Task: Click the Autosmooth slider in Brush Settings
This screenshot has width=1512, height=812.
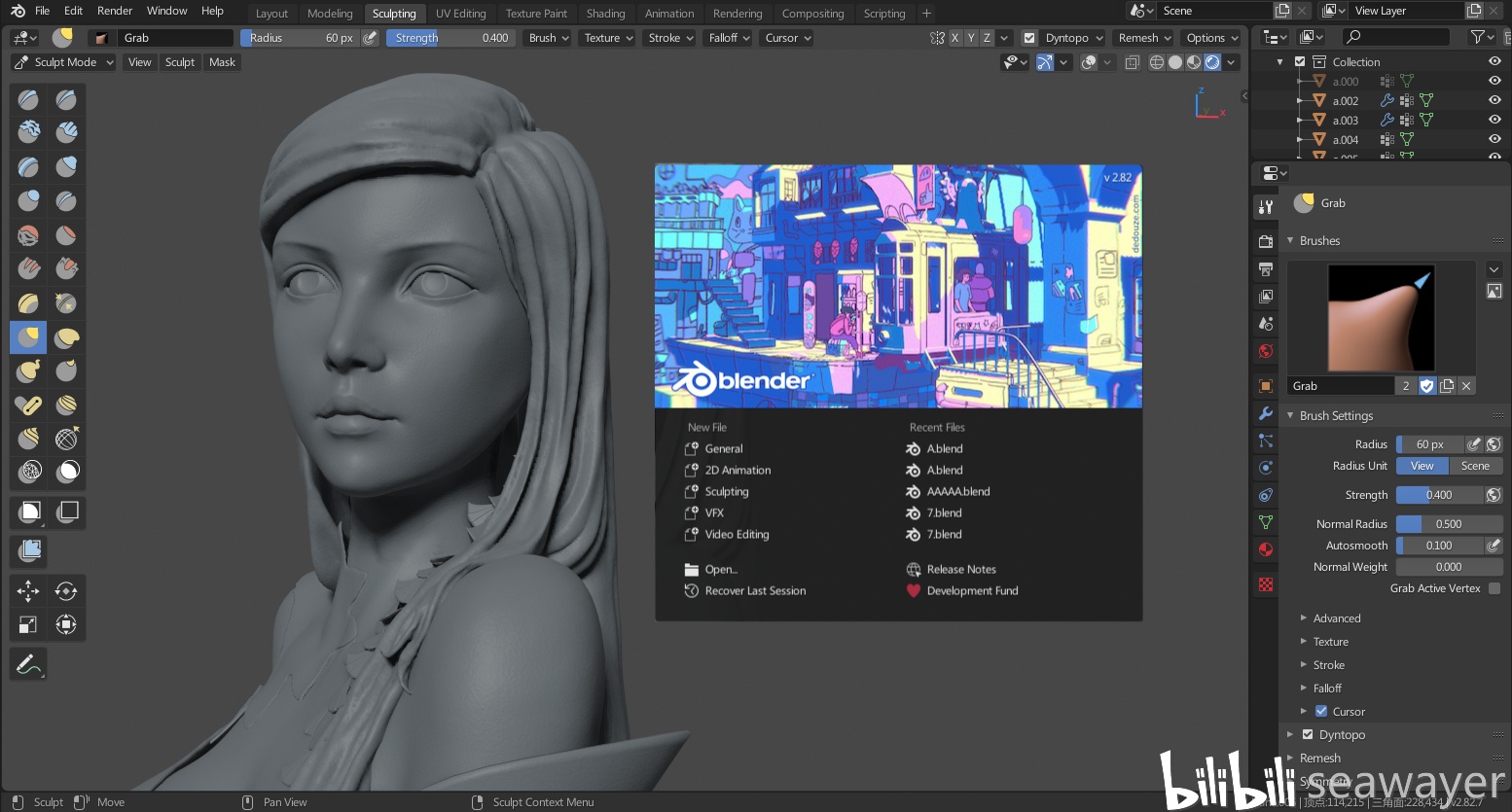Action: click(1440, 546)
